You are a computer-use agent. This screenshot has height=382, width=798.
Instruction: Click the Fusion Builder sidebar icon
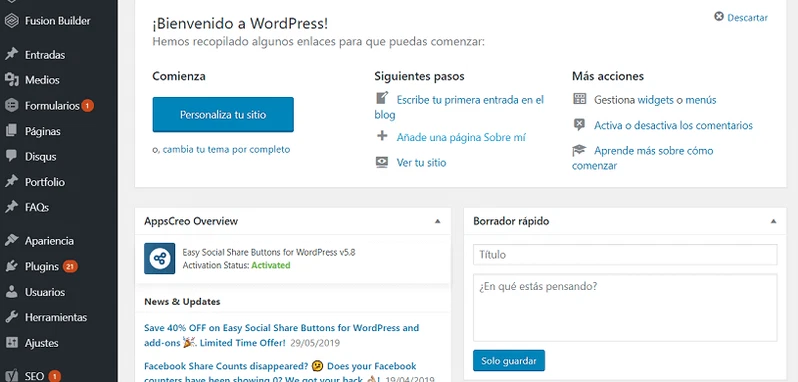[11, 21]
